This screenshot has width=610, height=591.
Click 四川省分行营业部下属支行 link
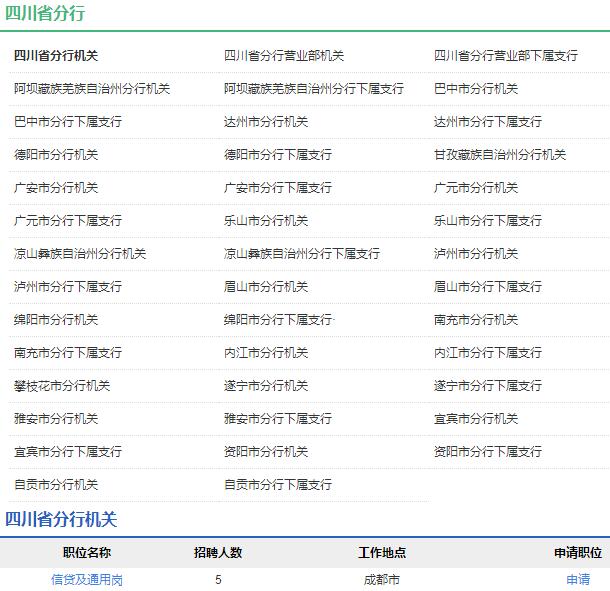coord(506,56)
